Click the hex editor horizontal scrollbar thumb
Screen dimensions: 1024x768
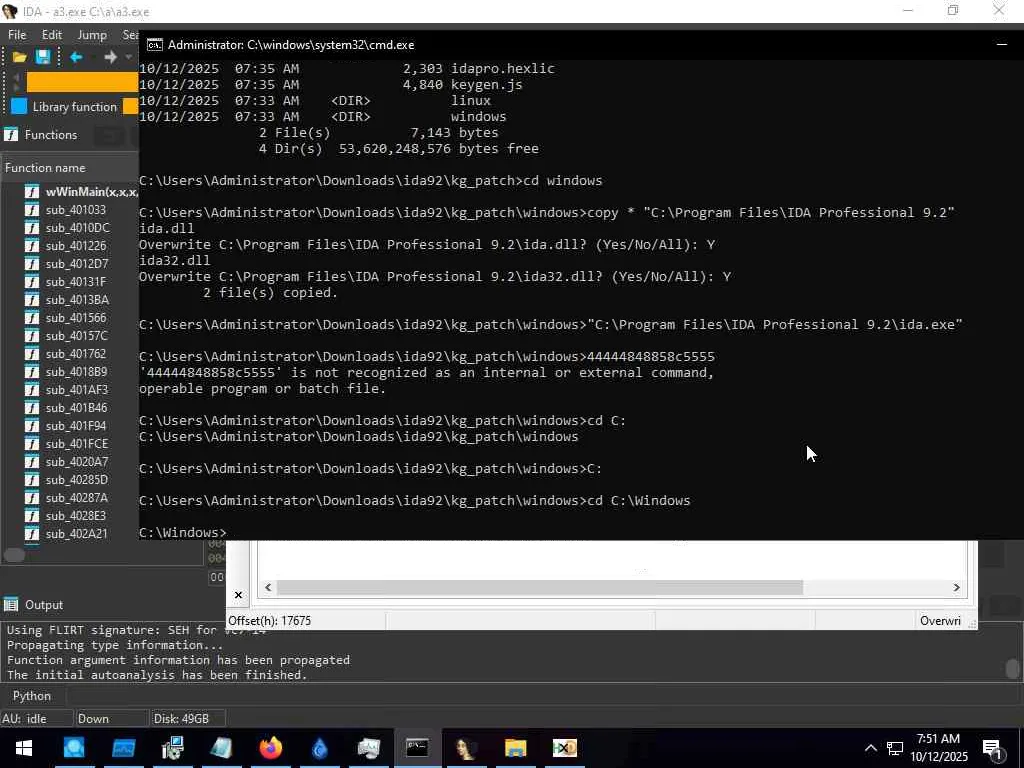539,588
